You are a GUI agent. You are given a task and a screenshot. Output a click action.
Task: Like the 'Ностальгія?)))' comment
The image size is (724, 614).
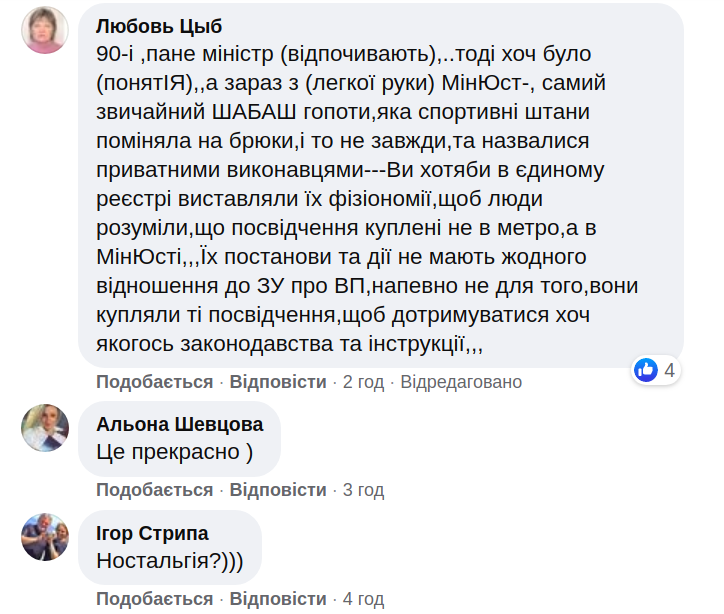pyautogui.click(x=154, y=599)
